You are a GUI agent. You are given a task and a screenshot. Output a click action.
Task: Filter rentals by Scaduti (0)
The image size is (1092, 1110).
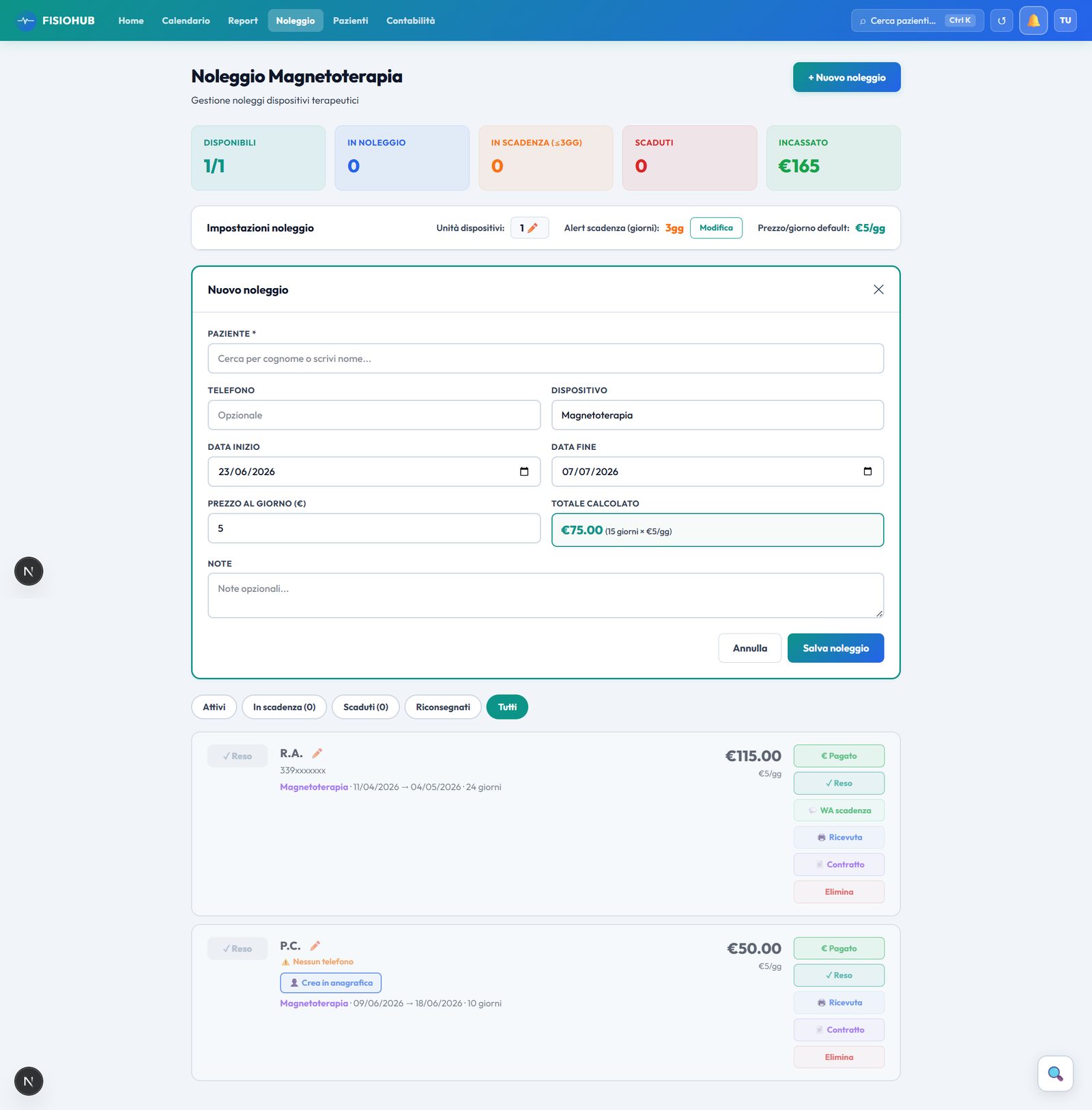click(366, 707)
